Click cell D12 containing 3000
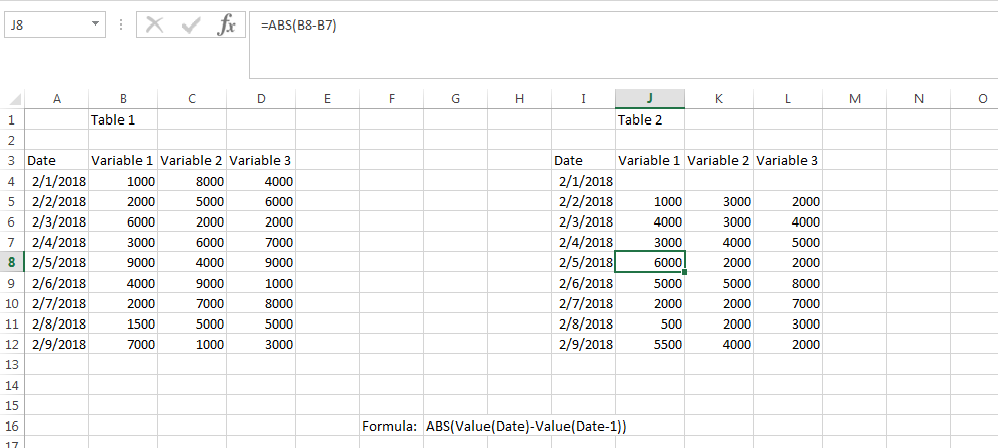Viewport: 998px width, 448px height. [x=261, y=344]
